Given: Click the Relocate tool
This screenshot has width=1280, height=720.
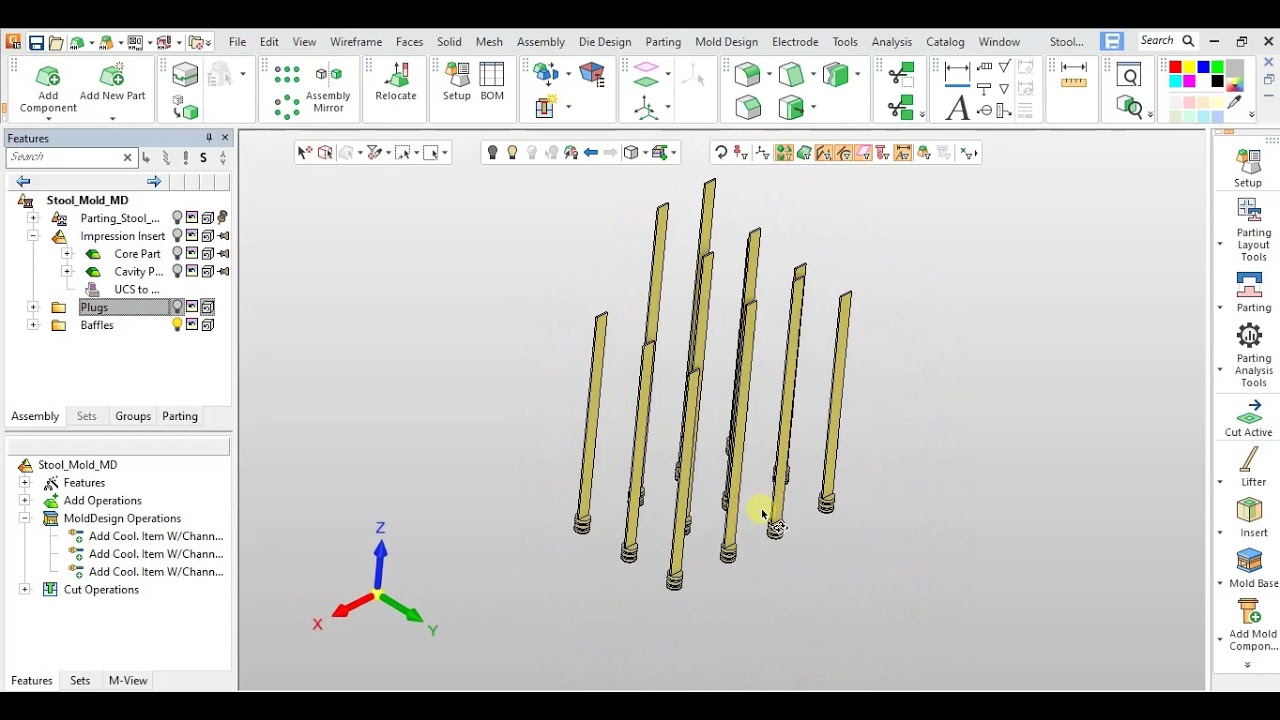Looking at the screenshot, I should click(x=396, y=82).
